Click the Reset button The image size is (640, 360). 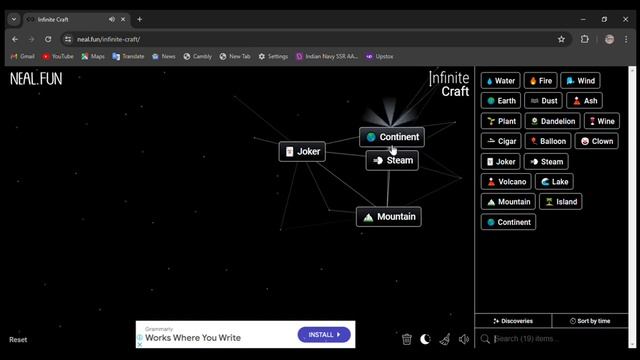pos(18,340)
